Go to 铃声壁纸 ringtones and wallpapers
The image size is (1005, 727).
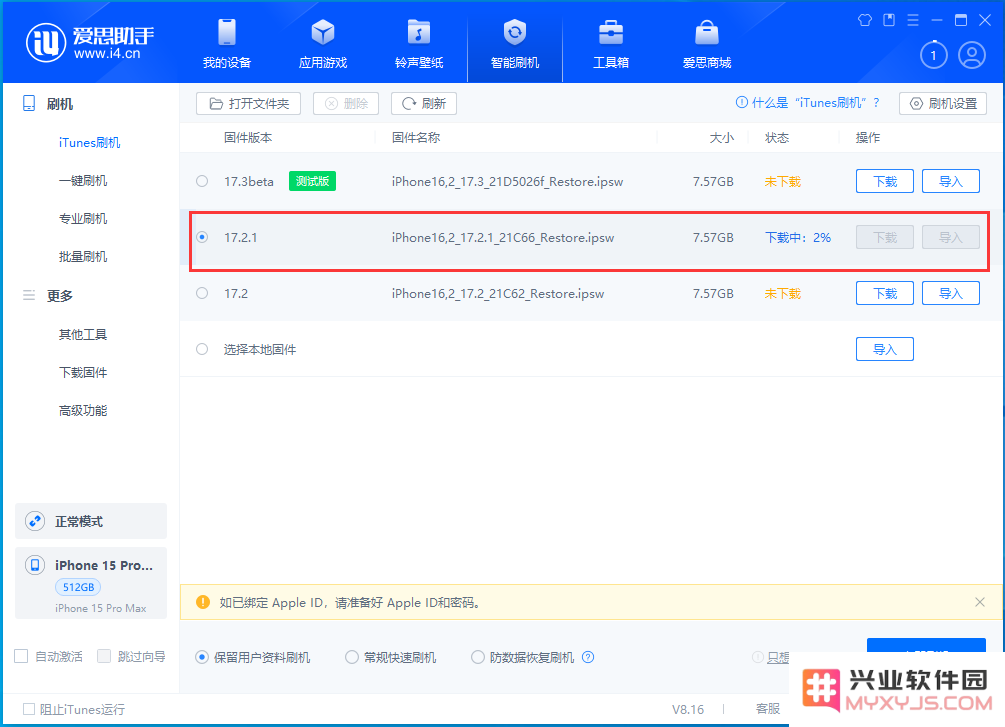[419, 44]
